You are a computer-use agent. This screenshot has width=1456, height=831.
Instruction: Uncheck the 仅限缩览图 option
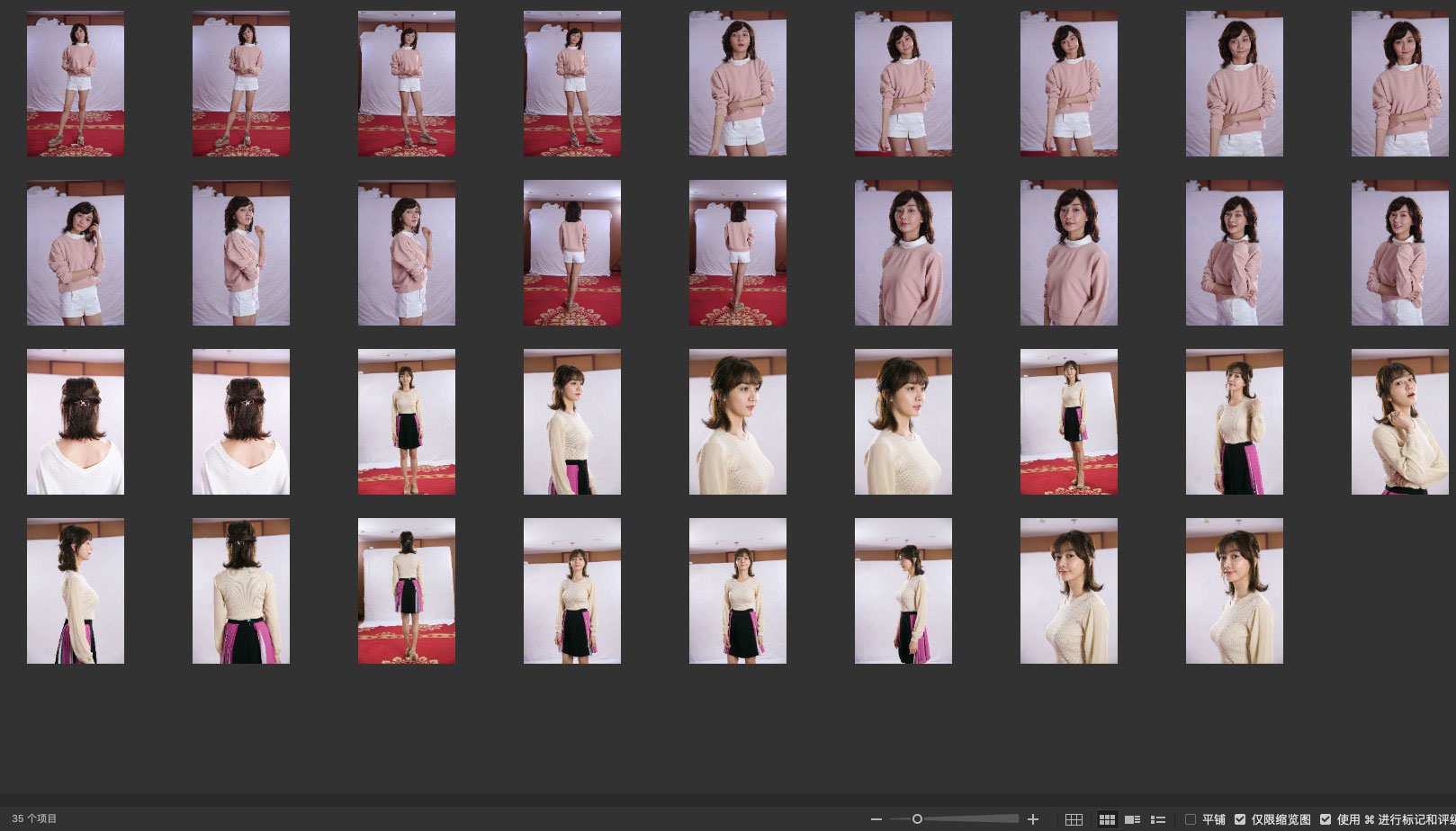(x=1240, y=819)
